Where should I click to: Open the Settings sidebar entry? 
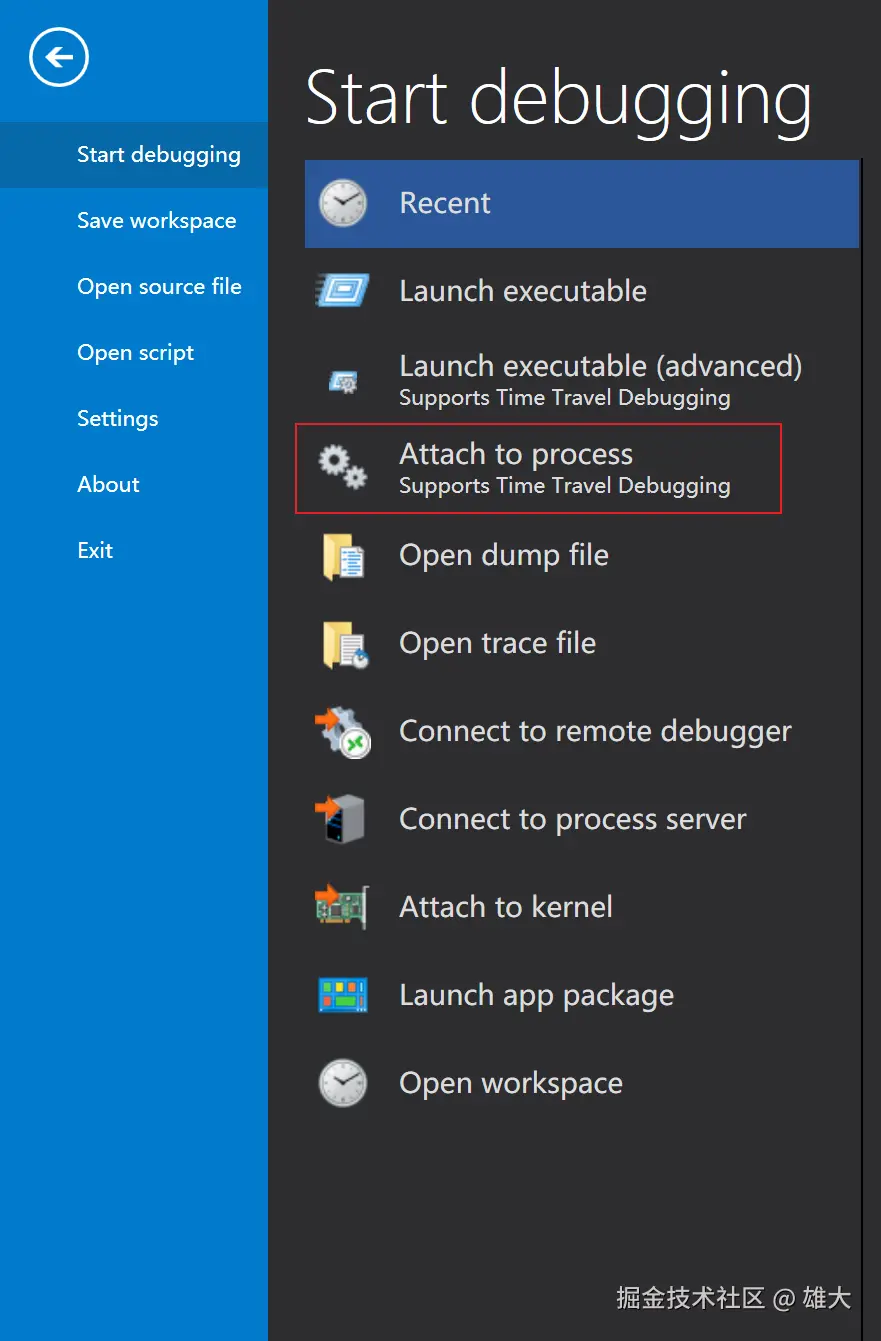point(118,419)
